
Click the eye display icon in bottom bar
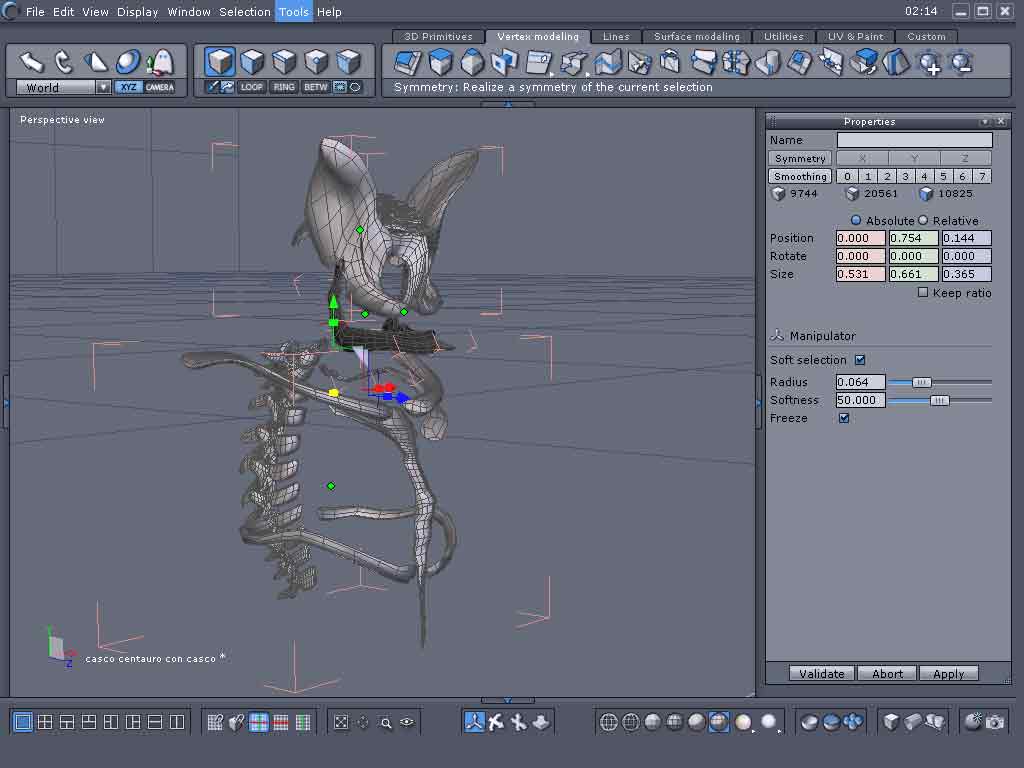(x=407, y=722)
